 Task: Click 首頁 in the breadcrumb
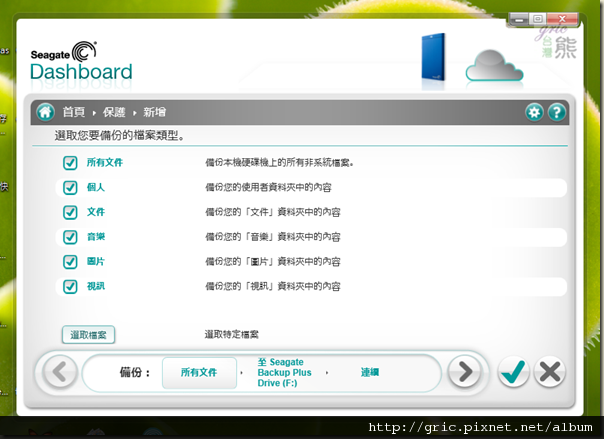[74, 112]
